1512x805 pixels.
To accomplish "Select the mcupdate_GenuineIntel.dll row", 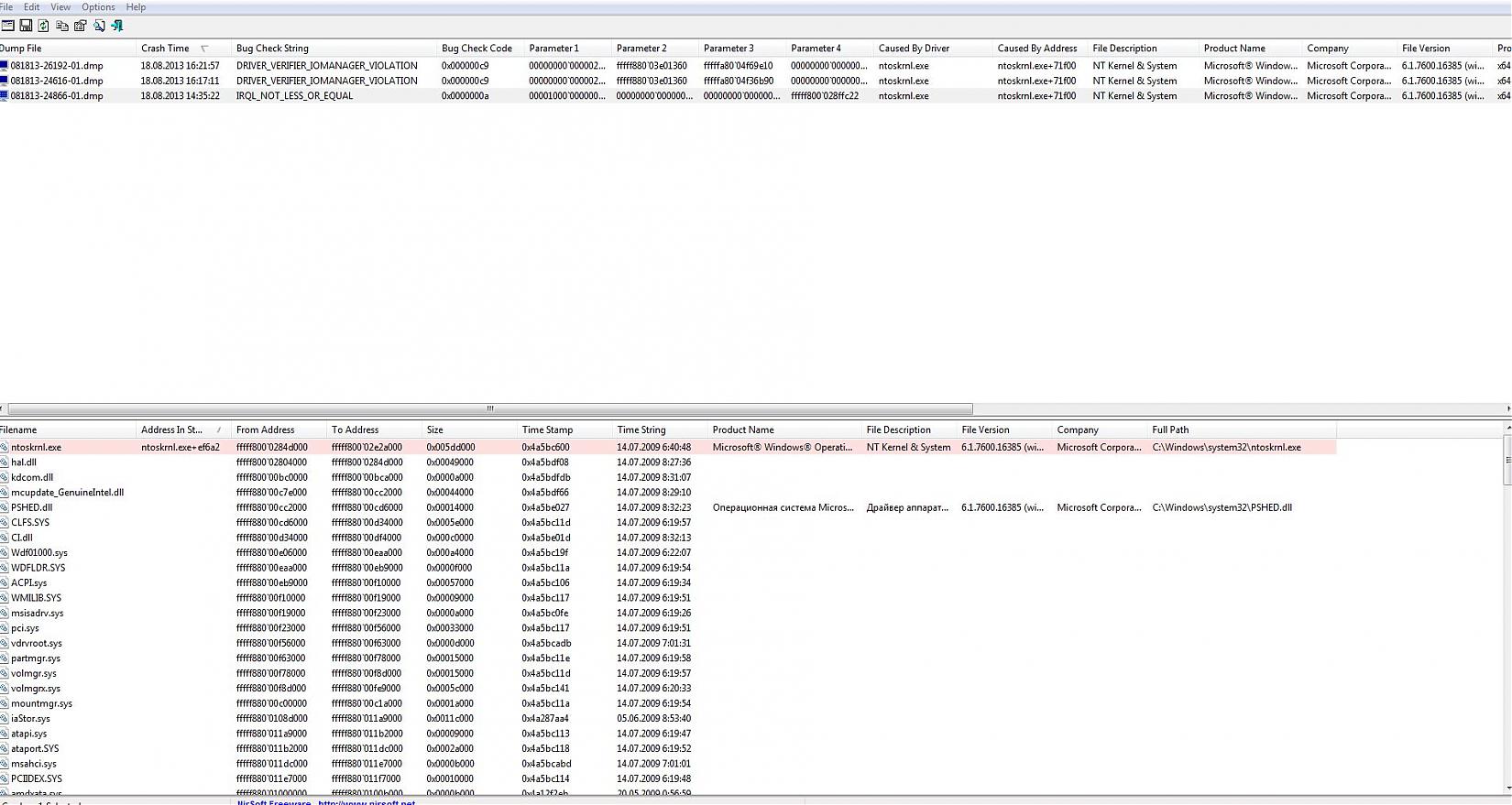I will coord(668,493).
